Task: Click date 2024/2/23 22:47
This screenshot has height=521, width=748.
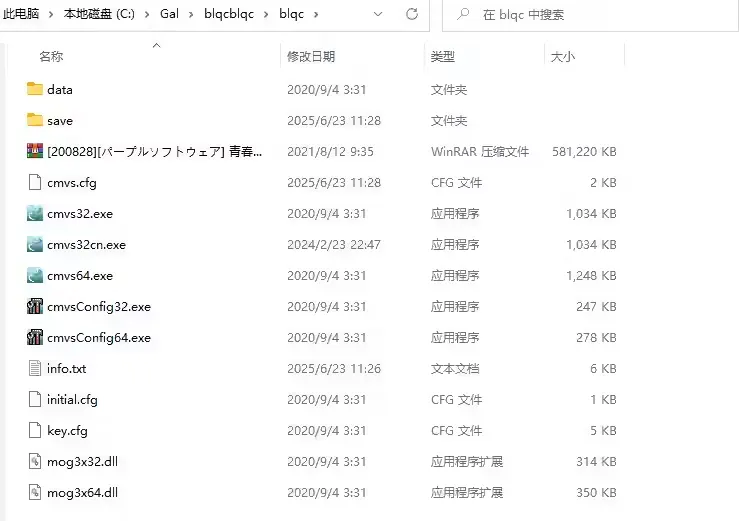Action: [x=334, y=245]
